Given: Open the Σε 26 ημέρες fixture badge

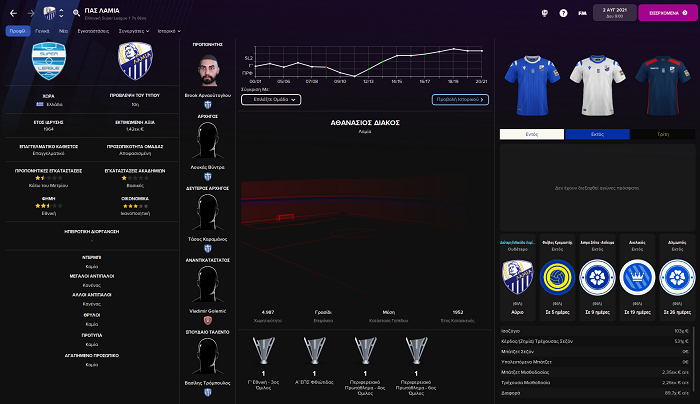Looking at the screenshot, I should 677,277.
